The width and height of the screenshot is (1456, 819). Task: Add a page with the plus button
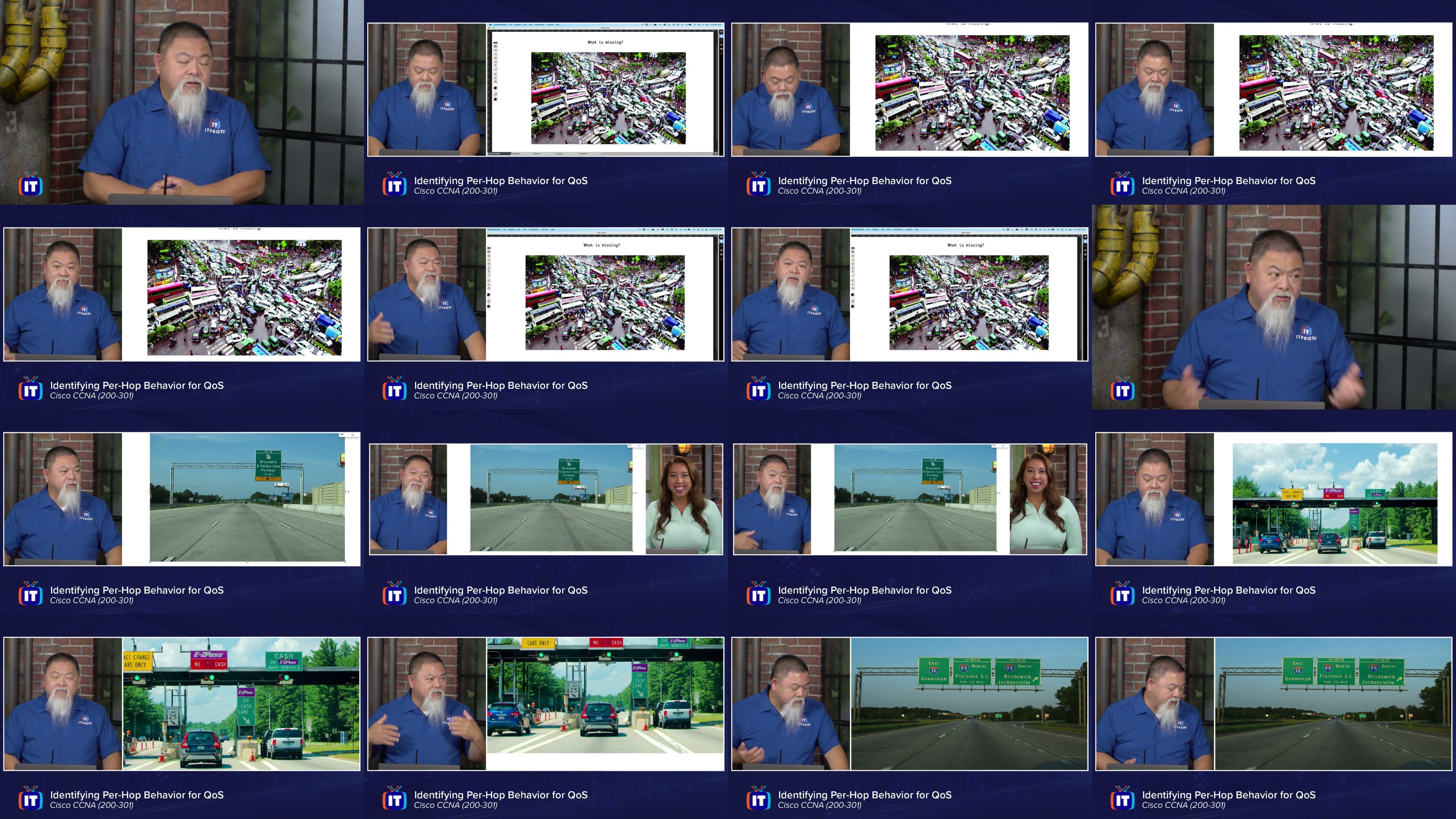[716, 154]
